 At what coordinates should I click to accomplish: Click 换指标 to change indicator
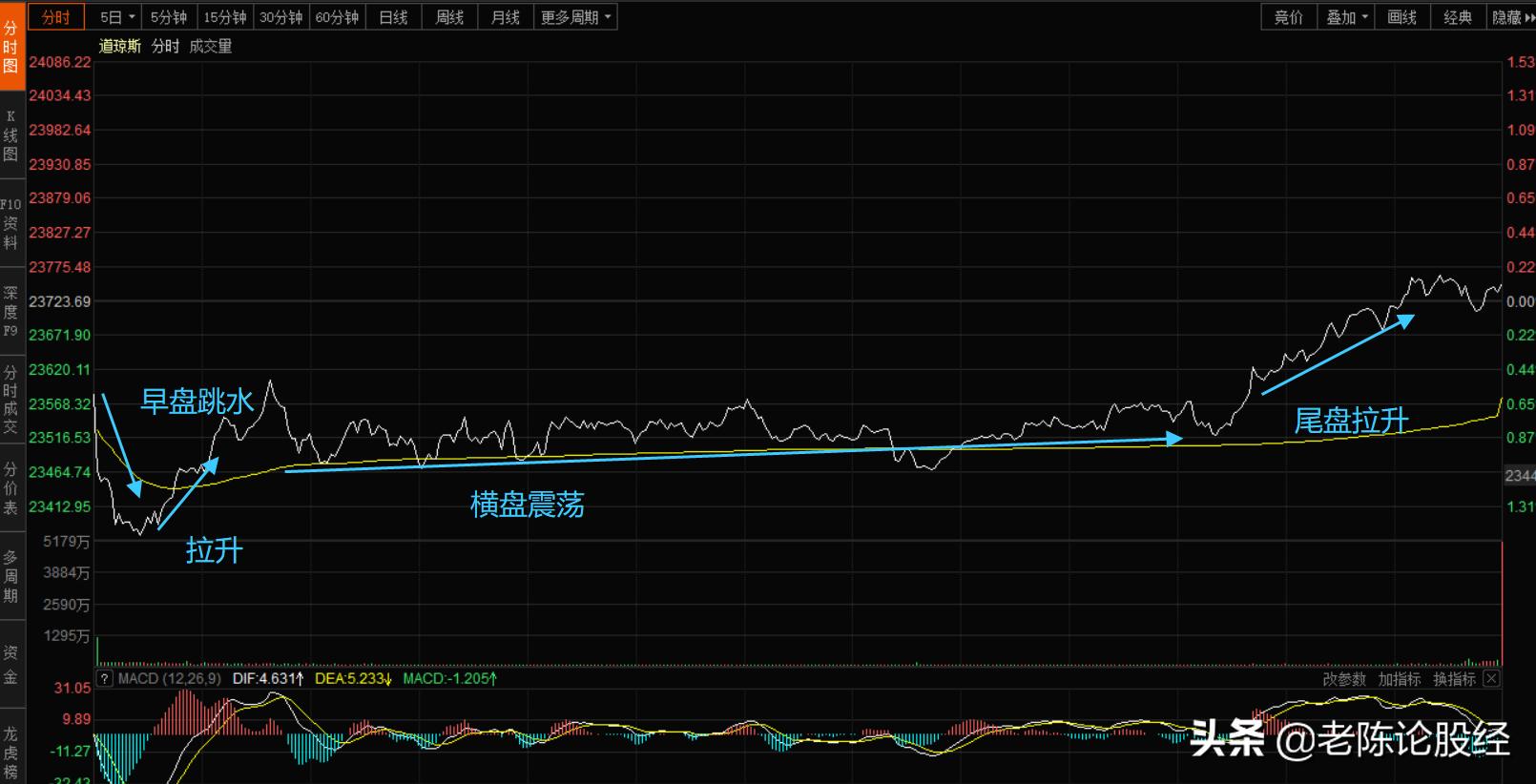pos(1454,679)
